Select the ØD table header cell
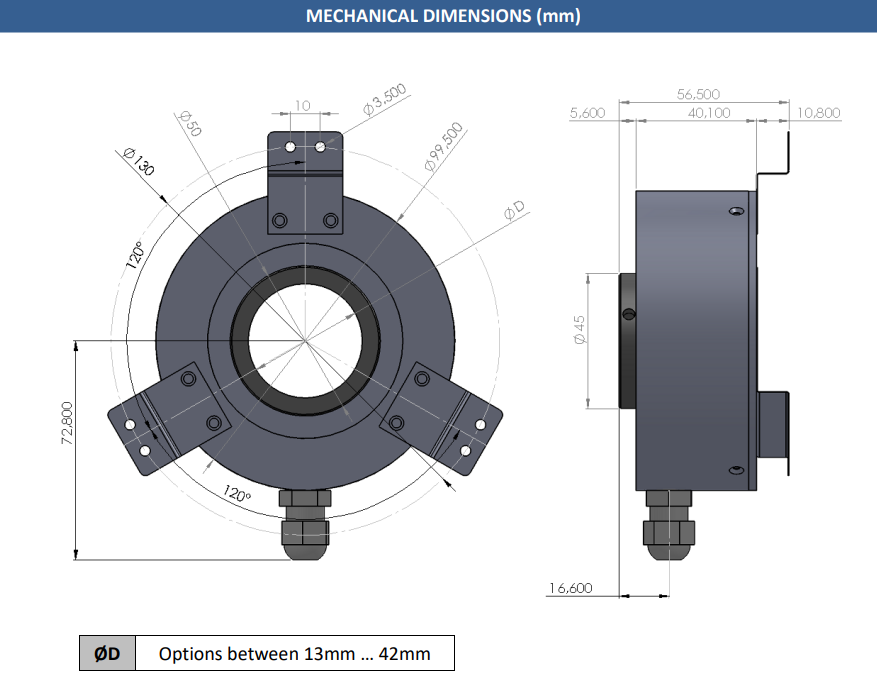This screenshot has height=682, width=877. click(x=107, y=653)
